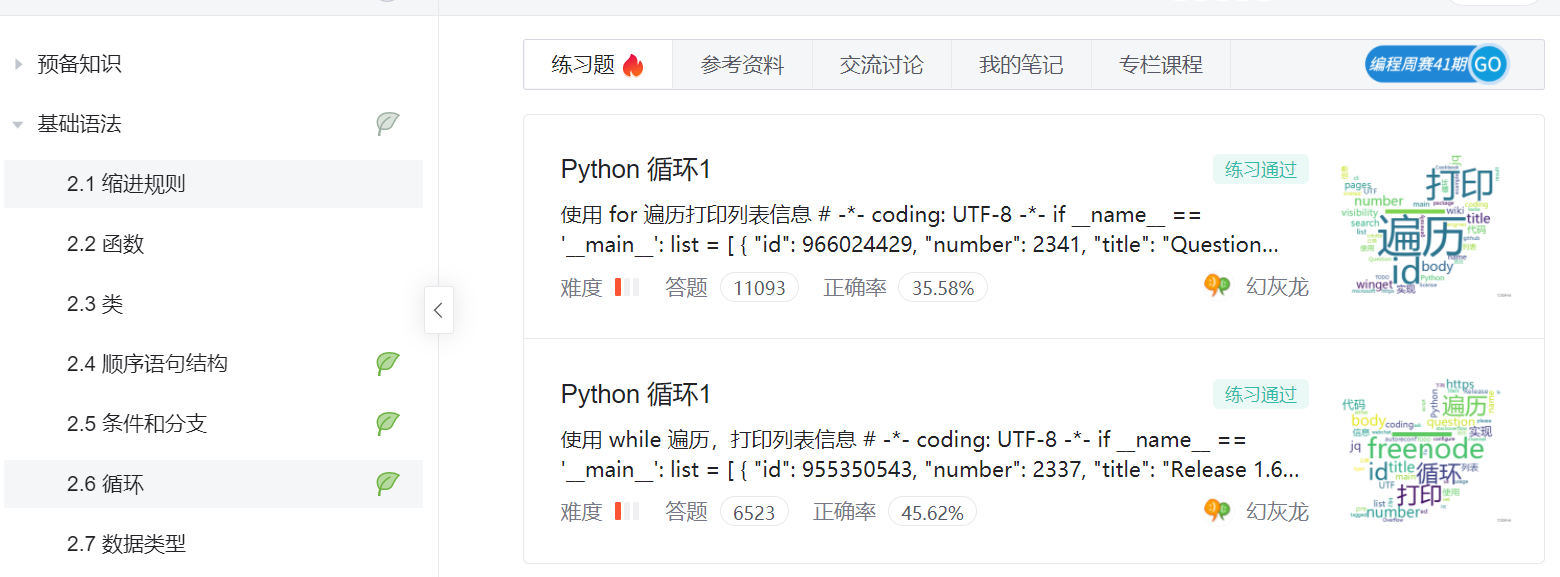Click the leaf icon beside 2.4 顺序语句结构

tap(388, 364)
